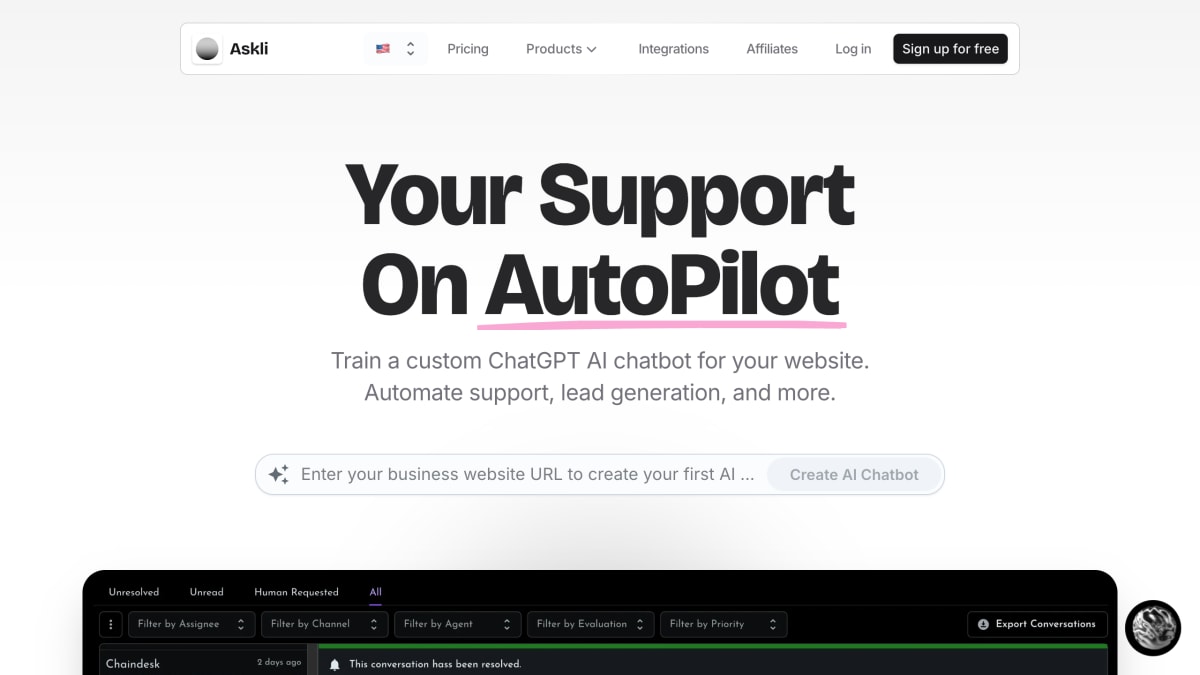The image size is (1200, 675).
Task: Go to Integrations
Action: [674, 49]
